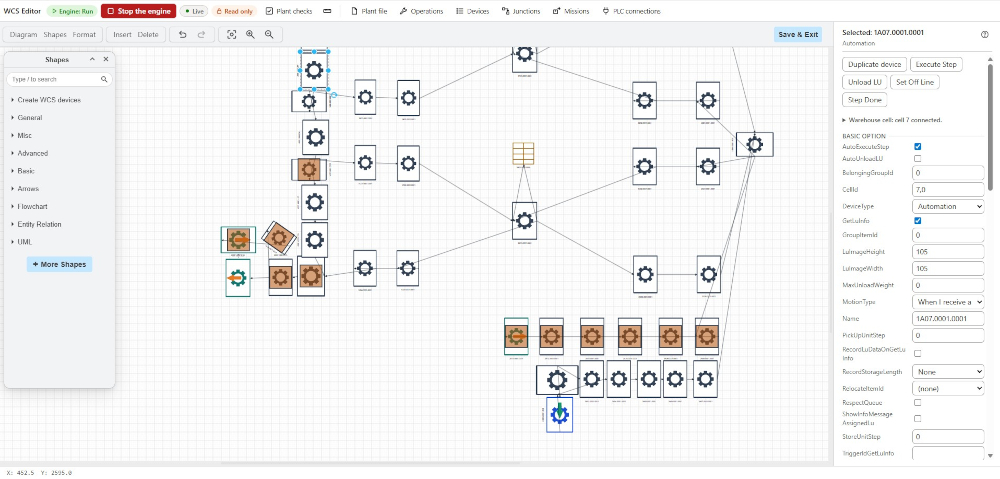The width and height of the screenshot is (1000, 479).
Task: Open the RelocateItemId dropdown
Action: (x=948, y=388)
